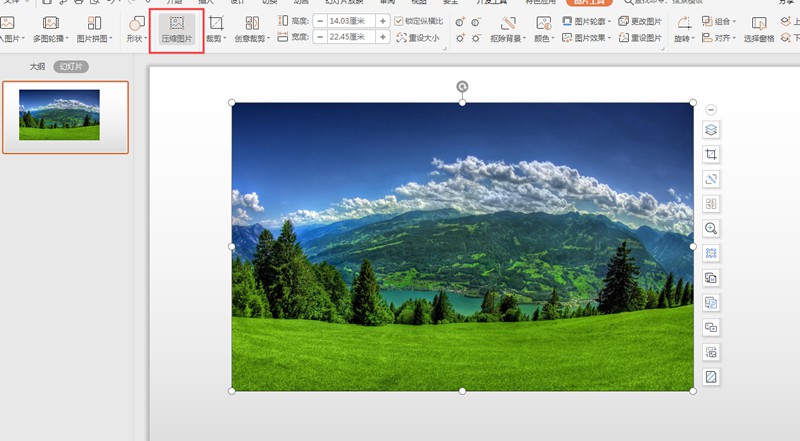Image resolution: width=800 pixels, height=441 pixels.
Task: Click the width field showing 22.45厘米
Action: 351,37
